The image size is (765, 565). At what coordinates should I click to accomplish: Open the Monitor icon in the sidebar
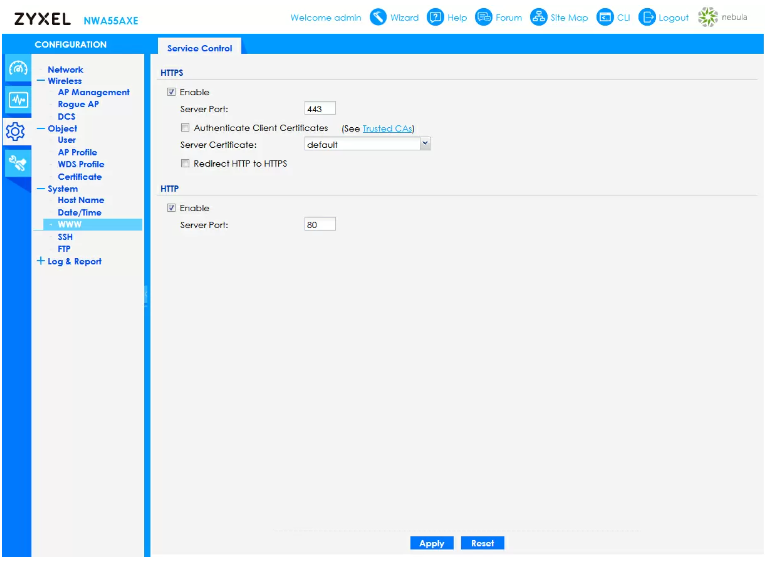16,100
